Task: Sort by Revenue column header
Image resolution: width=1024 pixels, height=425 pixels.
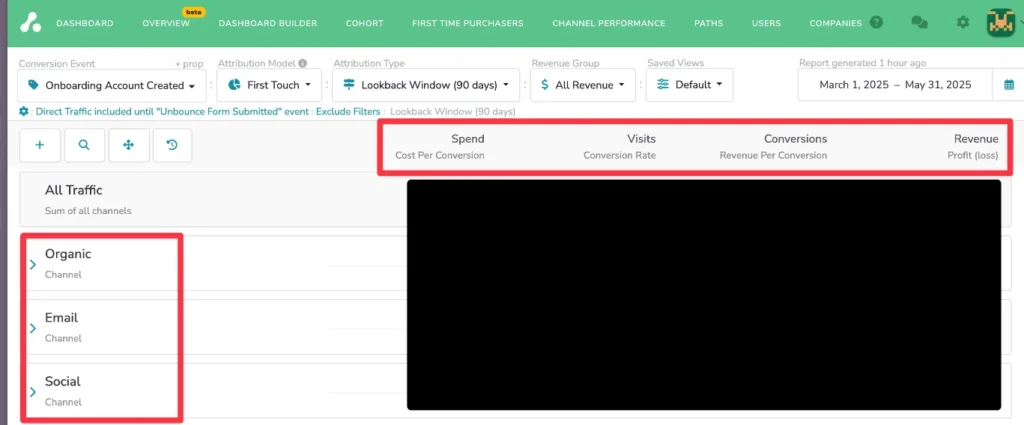Action: click(976, 139)
